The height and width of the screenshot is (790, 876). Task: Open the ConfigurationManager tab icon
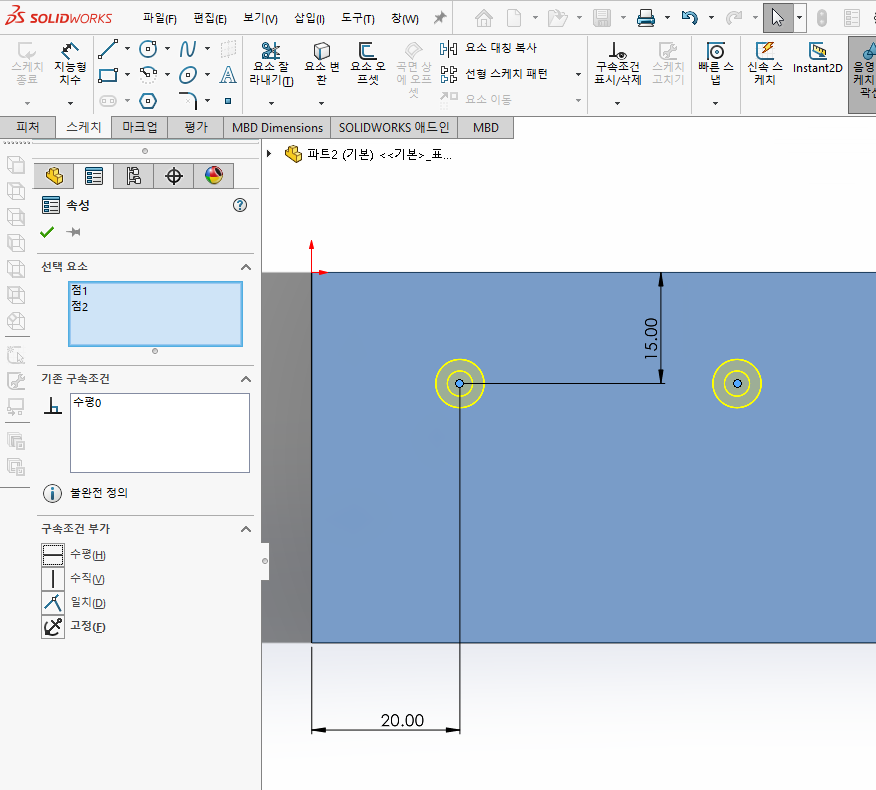pyautogui.click(x=134, y=176)
